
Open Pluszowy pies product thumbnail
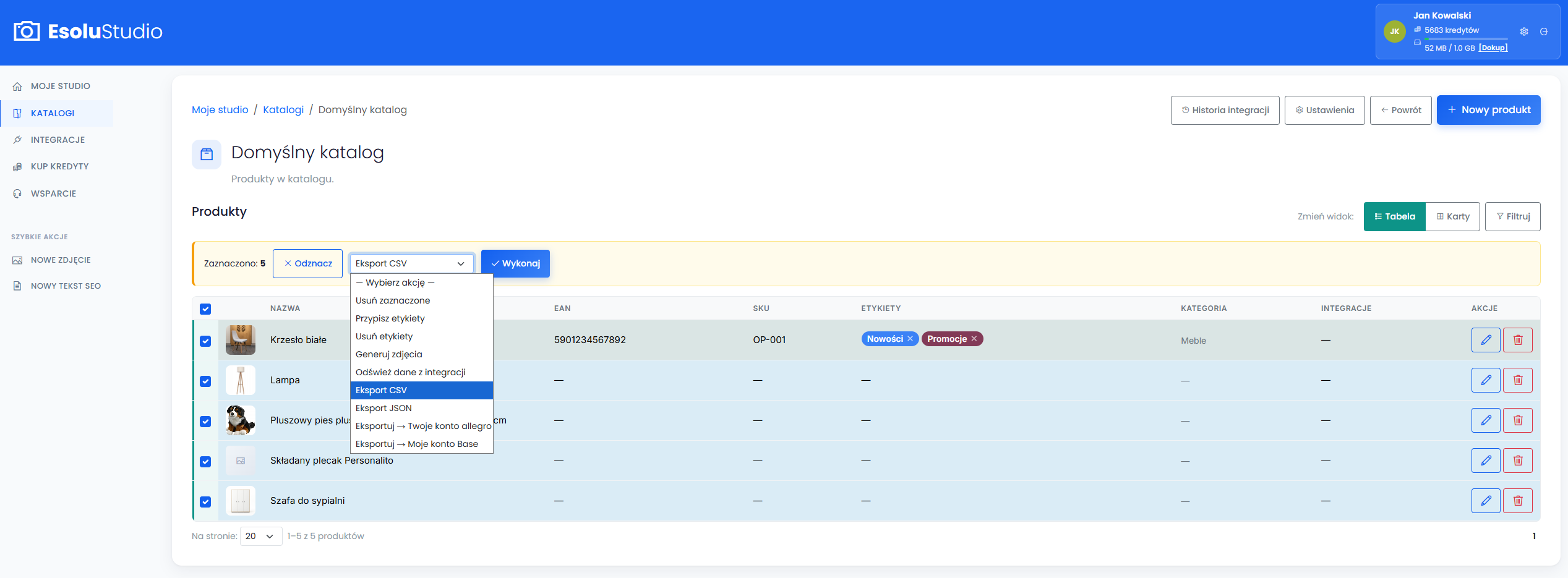(x=241, y=420)
